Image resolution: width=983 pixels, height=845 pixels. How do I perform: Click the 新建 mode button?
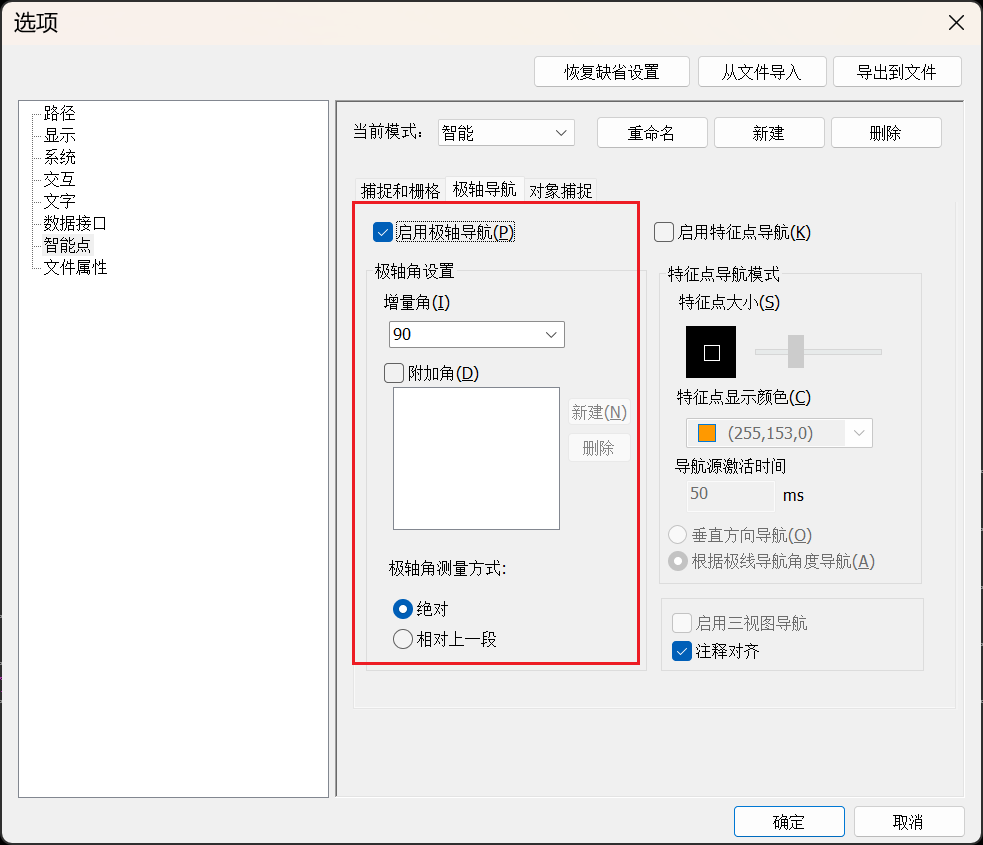[769, 133]
